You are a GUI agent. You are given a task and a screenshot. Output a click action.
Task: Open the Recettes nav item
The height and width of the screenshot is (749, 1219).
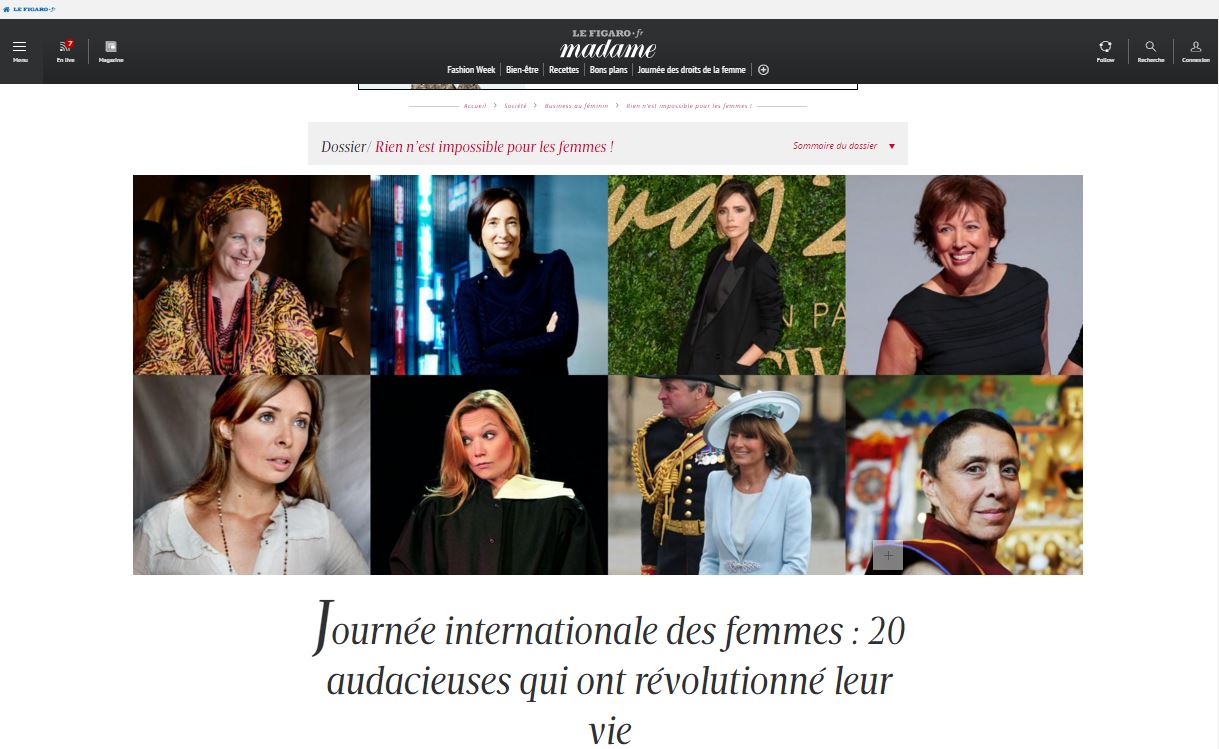pos(564,70)
